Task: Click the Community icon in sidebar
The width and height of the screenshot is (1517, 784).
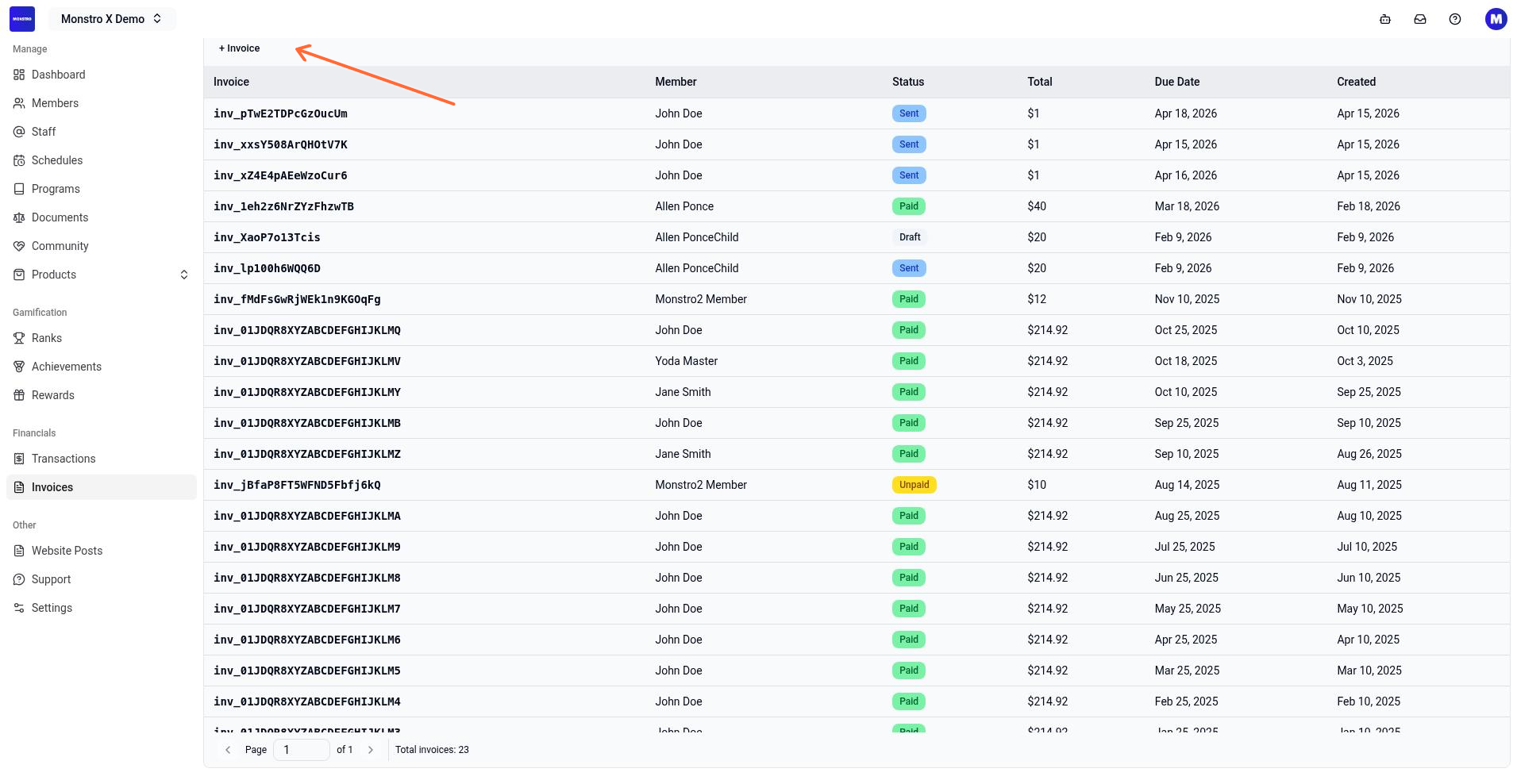Action: click(19, 246)
